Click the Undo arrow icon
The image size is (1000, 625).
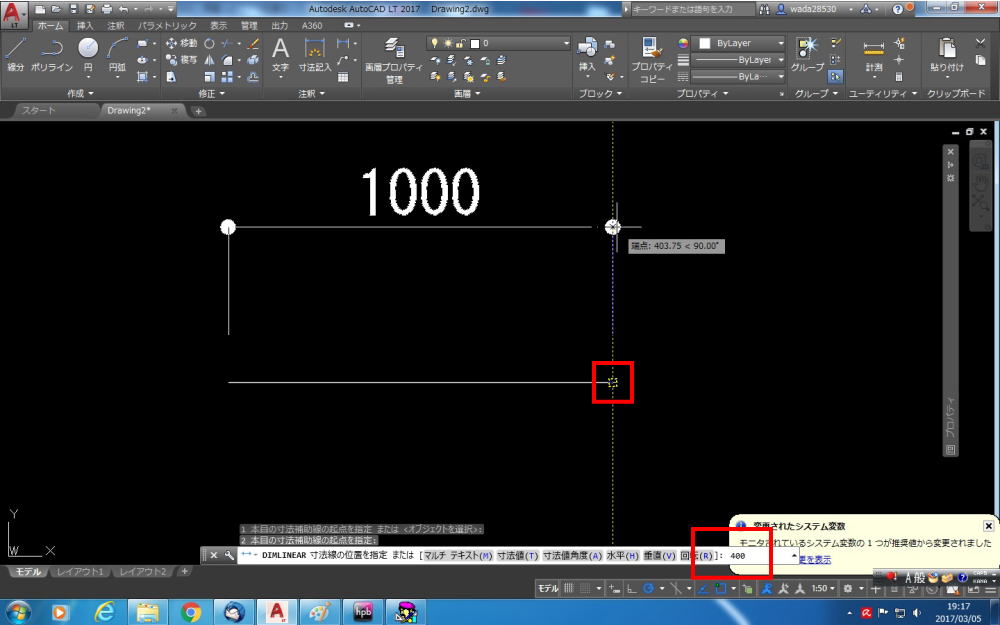[x=124, y=9]
